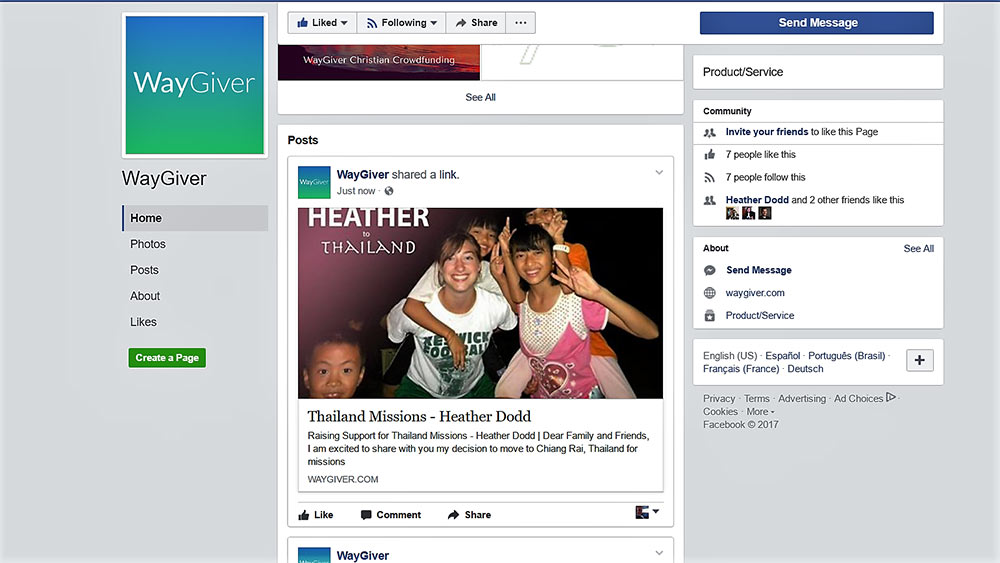The height and width of the screenshot is (563, 1000).
Task: Click the WAYGIVER.COM source text
Action: (342, 479)
